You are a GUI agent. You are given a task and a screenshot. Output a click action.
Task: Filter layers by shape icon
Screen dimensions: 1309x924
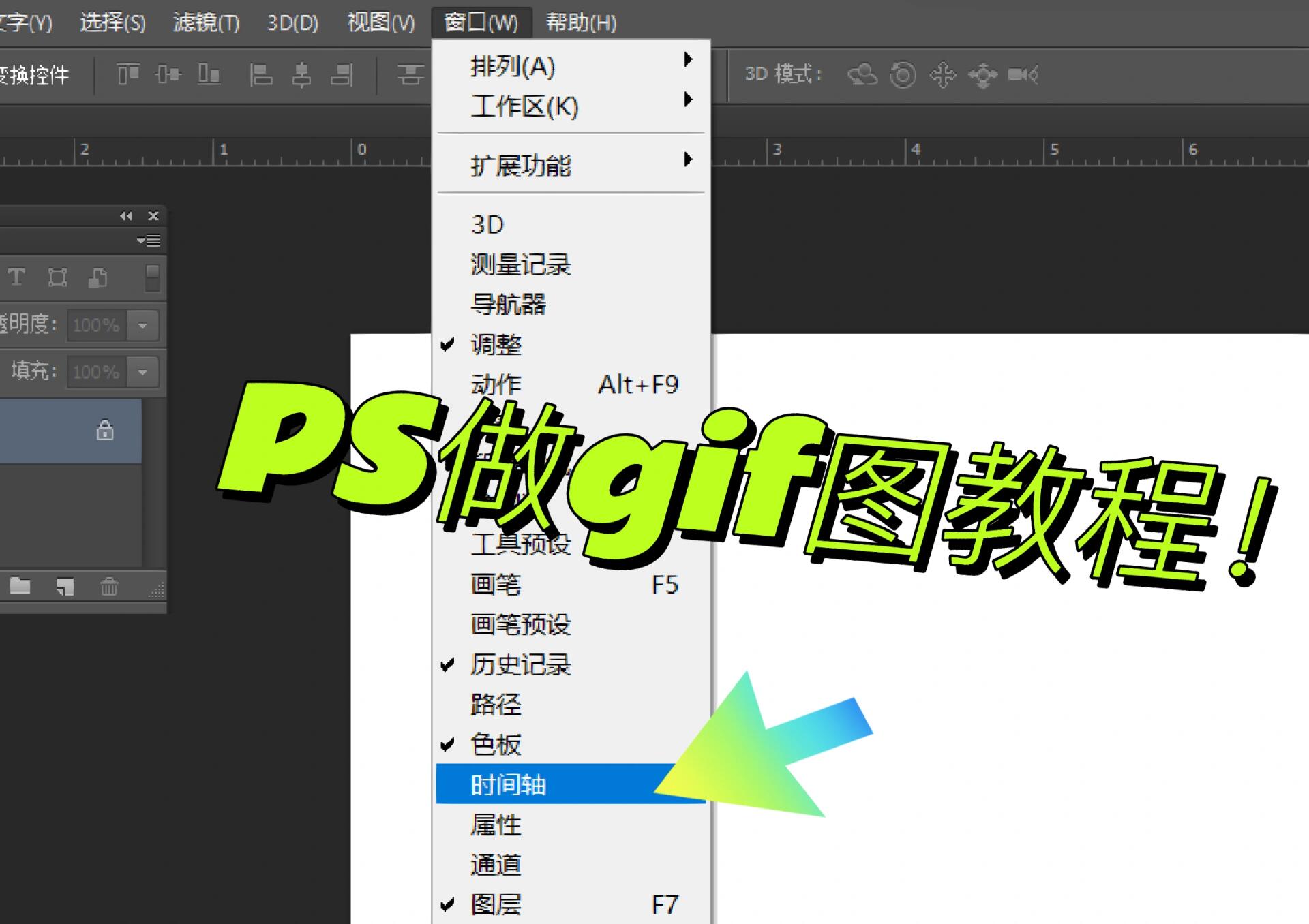[57, 277]
